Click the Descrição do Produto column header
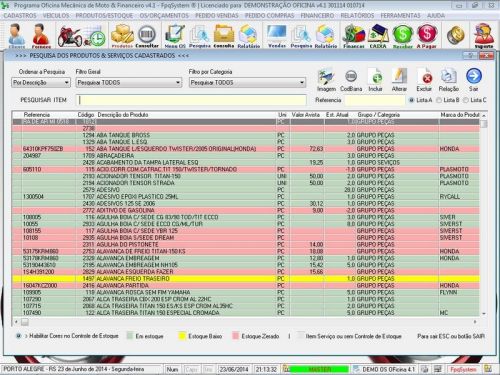Screen dimensions: 500x375 tap(123, 115)
